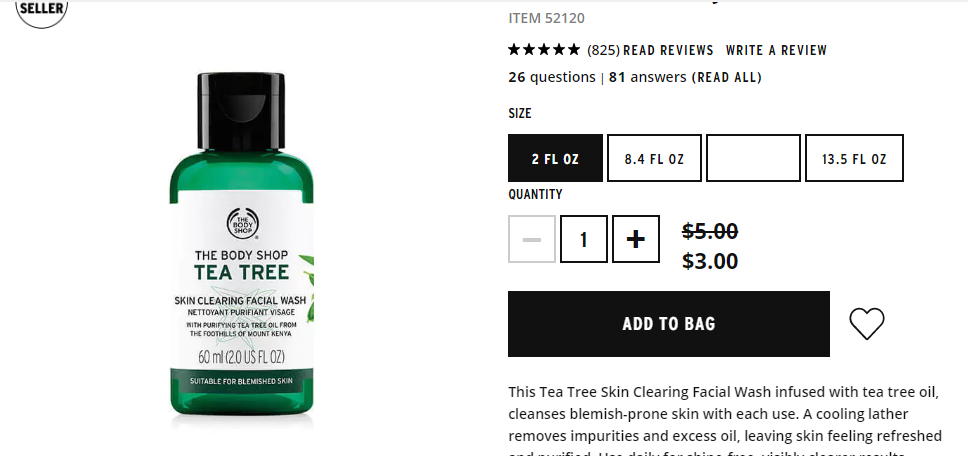Decrease quantity with the minus button
968x456 pixels.
click(x=532, y=239)
